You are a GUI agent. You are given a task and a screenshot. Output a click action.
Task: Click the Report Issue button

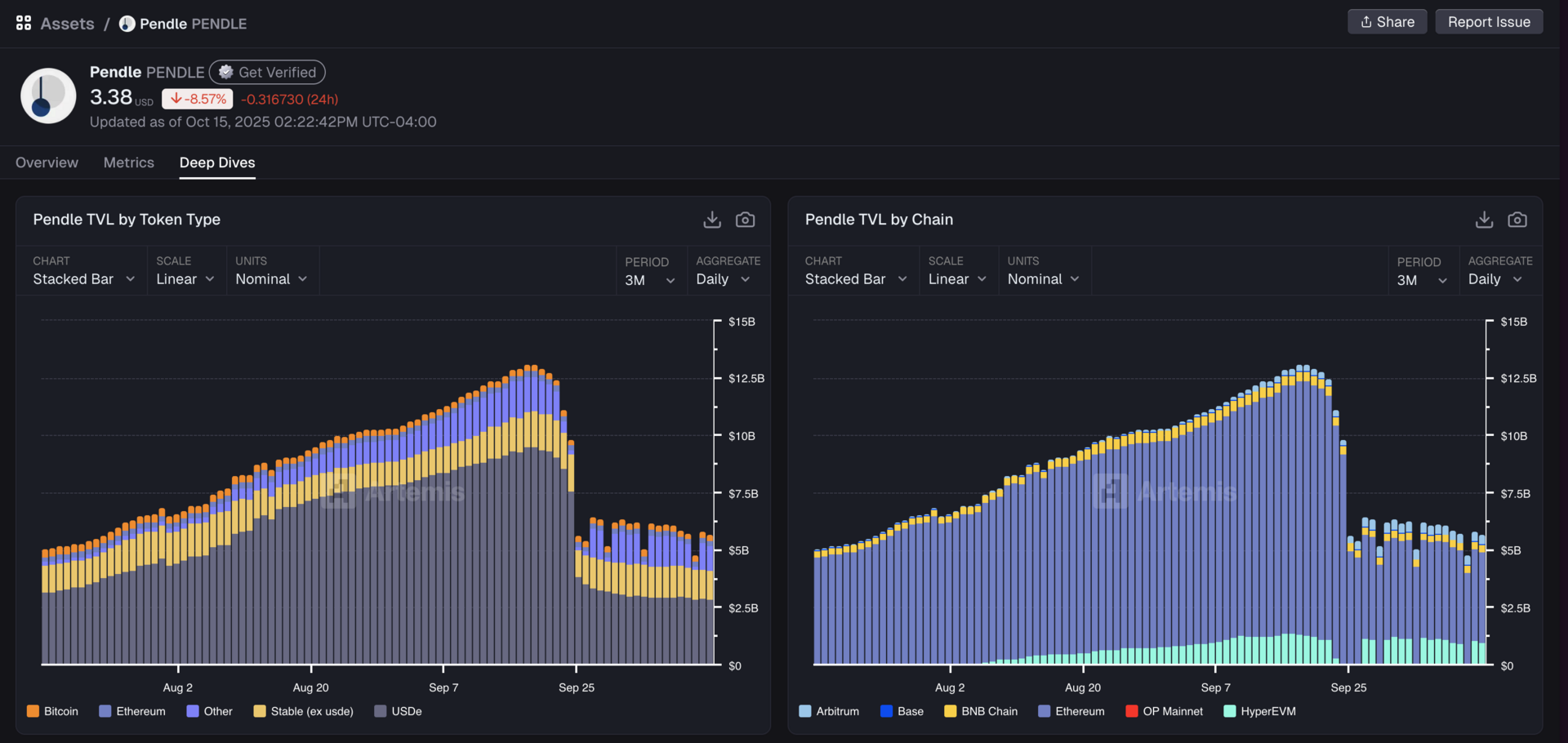click(1489, 22)
